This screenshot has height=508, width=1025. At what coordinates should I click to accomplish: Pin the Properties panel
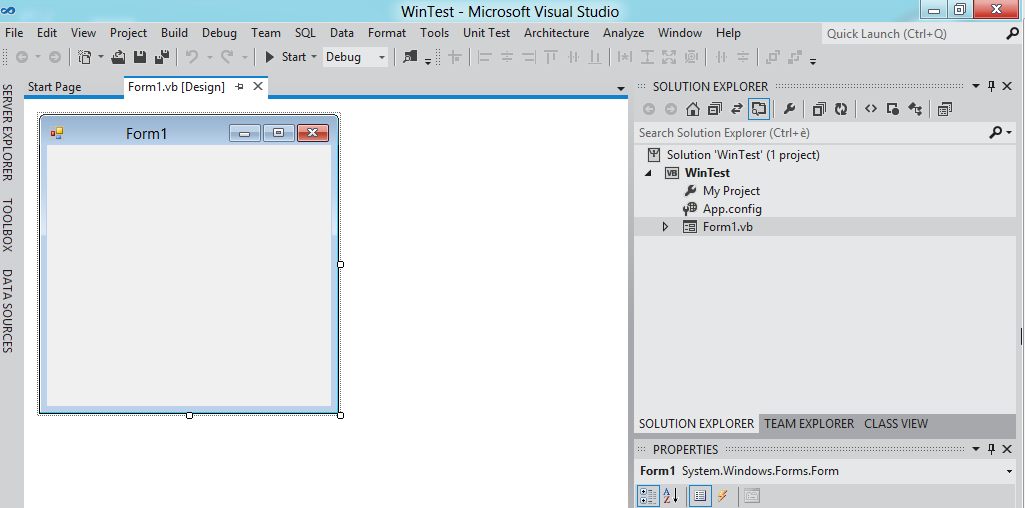pos(991,449)
